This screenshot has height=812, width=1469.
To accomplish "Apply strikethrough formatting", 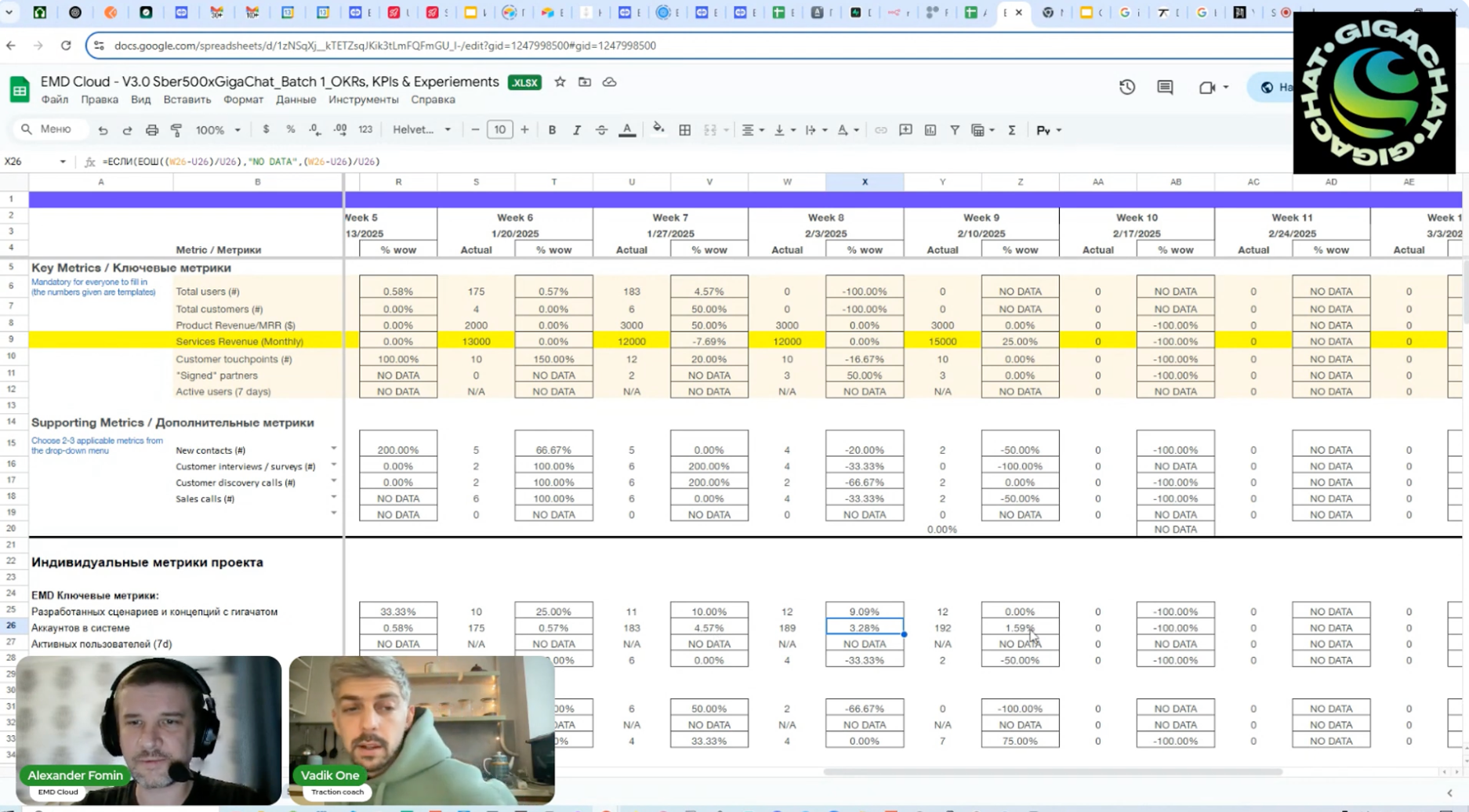I will pos(601,130).
